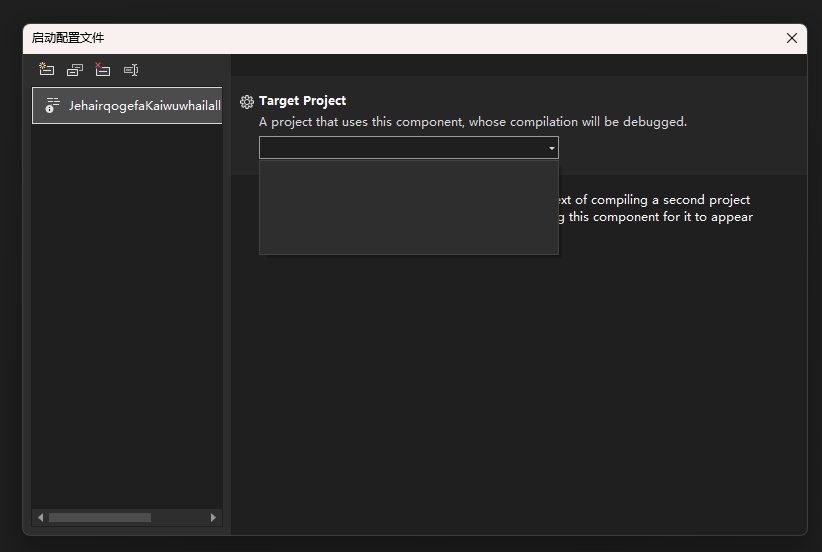
Task: Delete the selected launch profile
Action: [102, 69]
